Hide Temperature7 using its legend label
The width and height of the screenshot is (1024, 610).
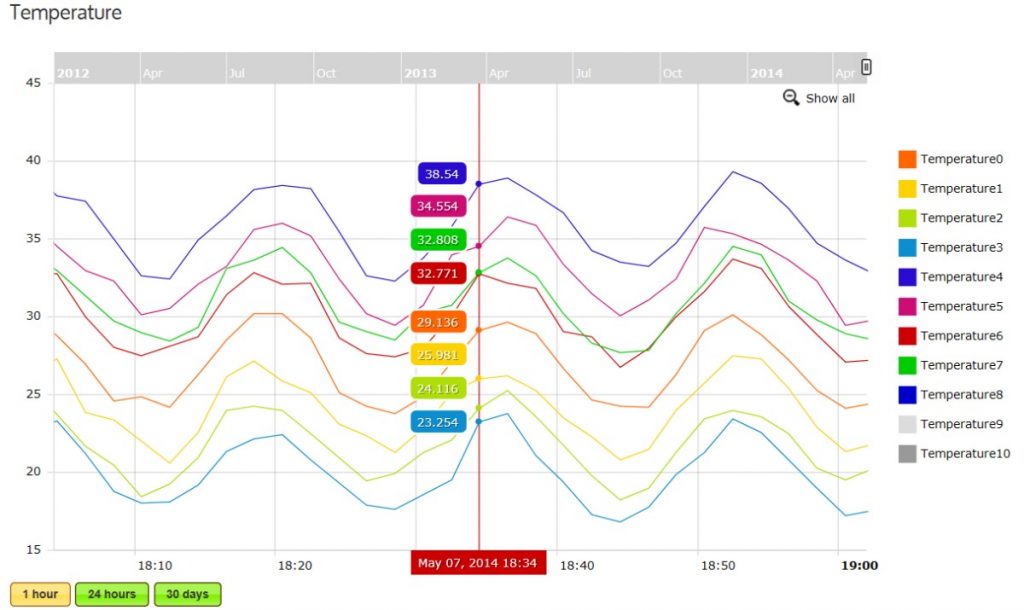[x=961, y=365]
